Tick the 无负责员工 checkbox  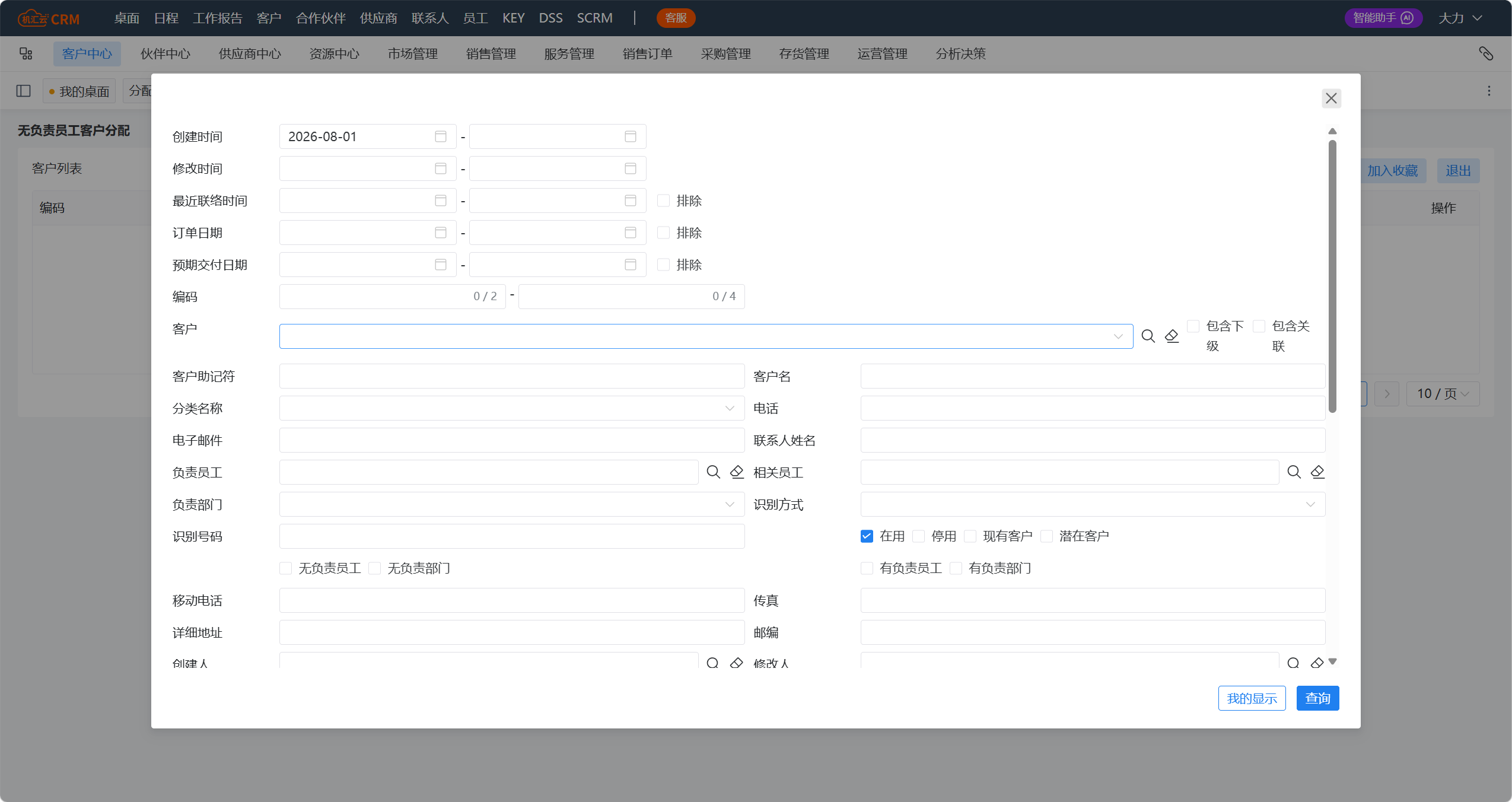(285, 568)
